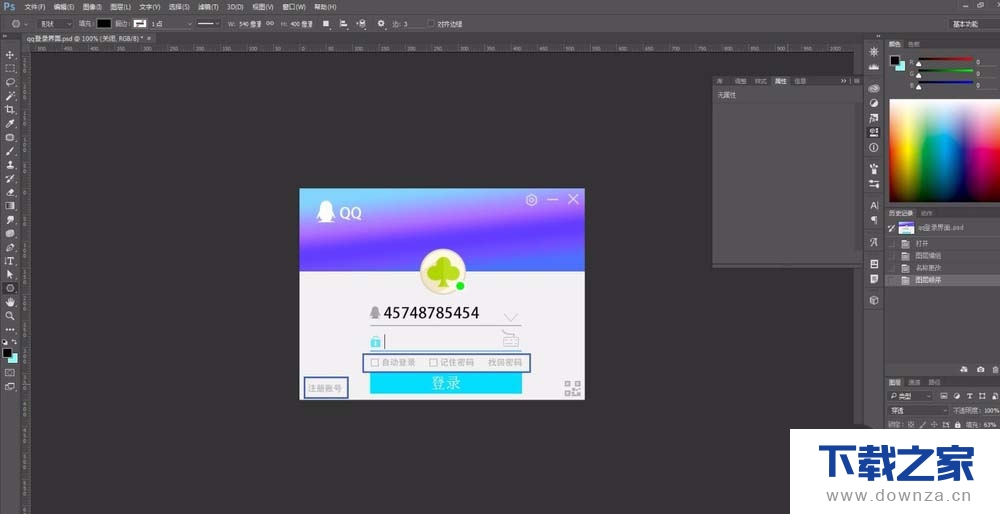Open the stroke width '1 点' dropdown
1000x514 pixels.
171,24
